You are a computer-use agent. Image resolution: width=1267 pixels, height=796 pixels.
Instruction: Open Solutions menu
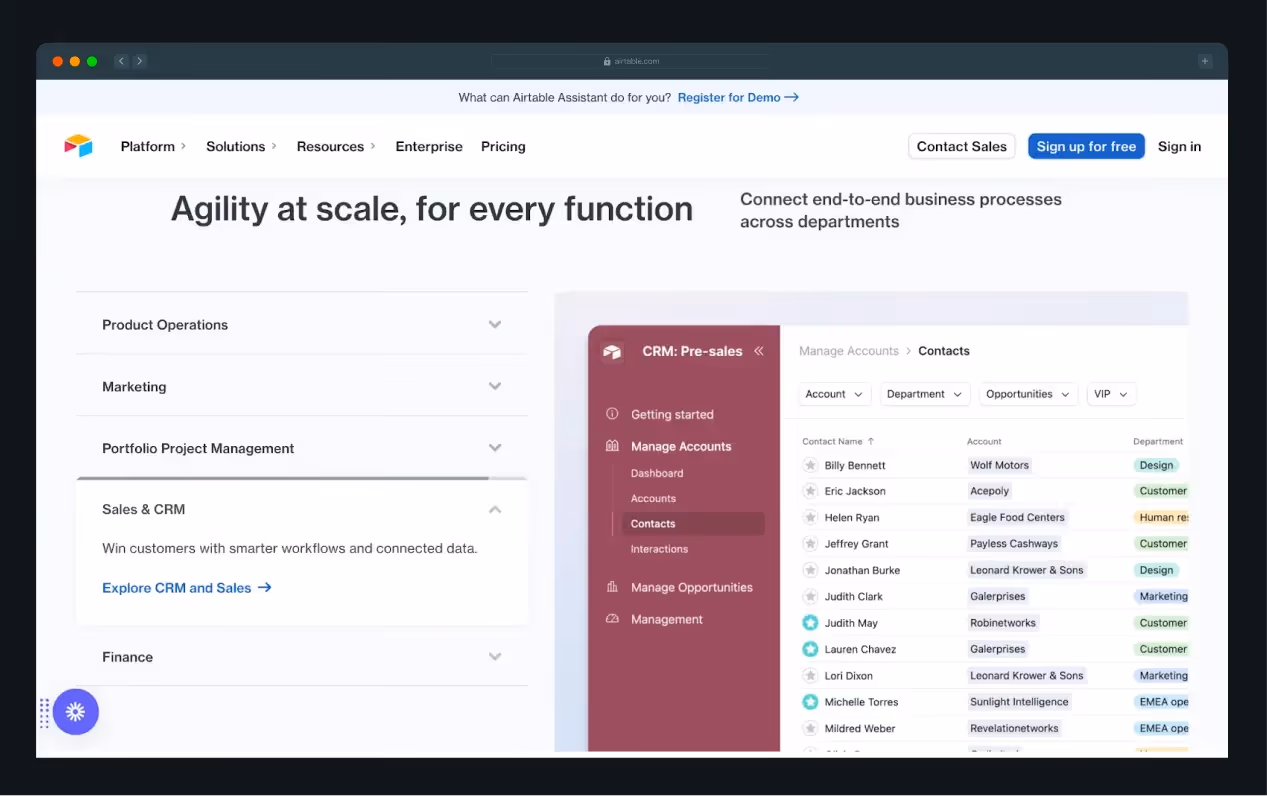pos(241,146)
